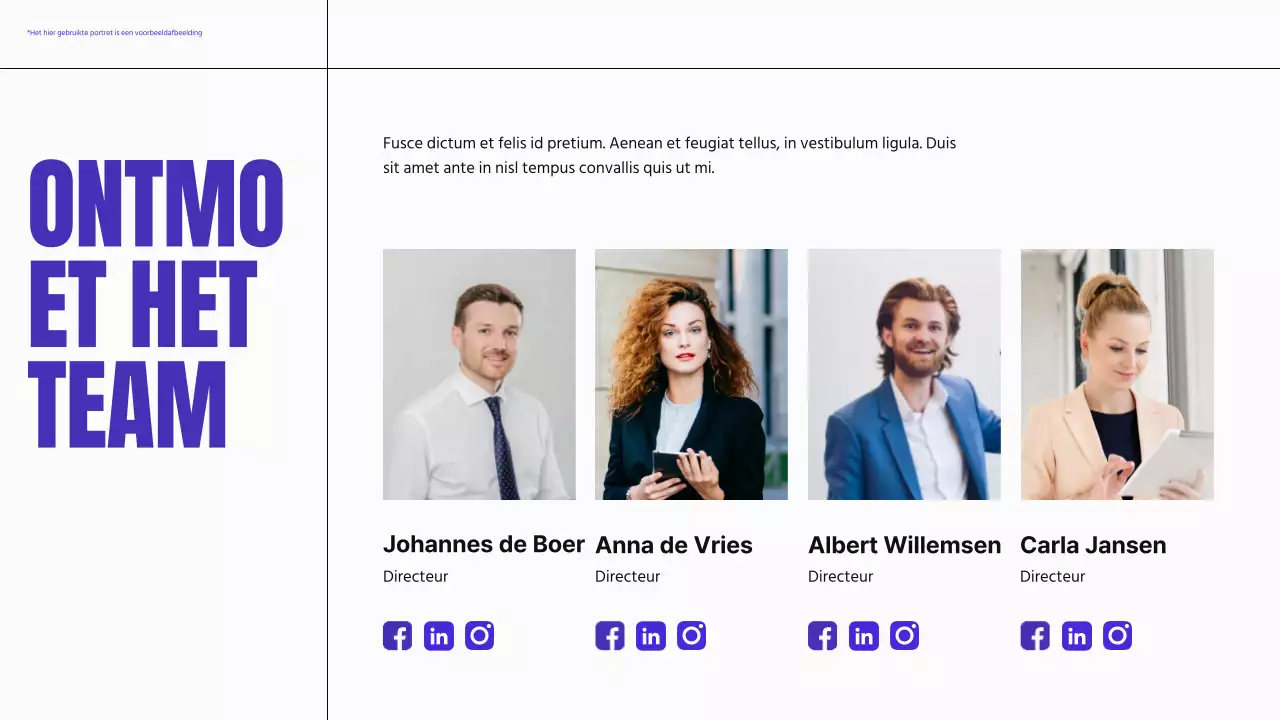Viewport: 1280px width, 720px height.
Task: Open Albert Willemsen's LinkedIn icon
Action: (864, 636)
